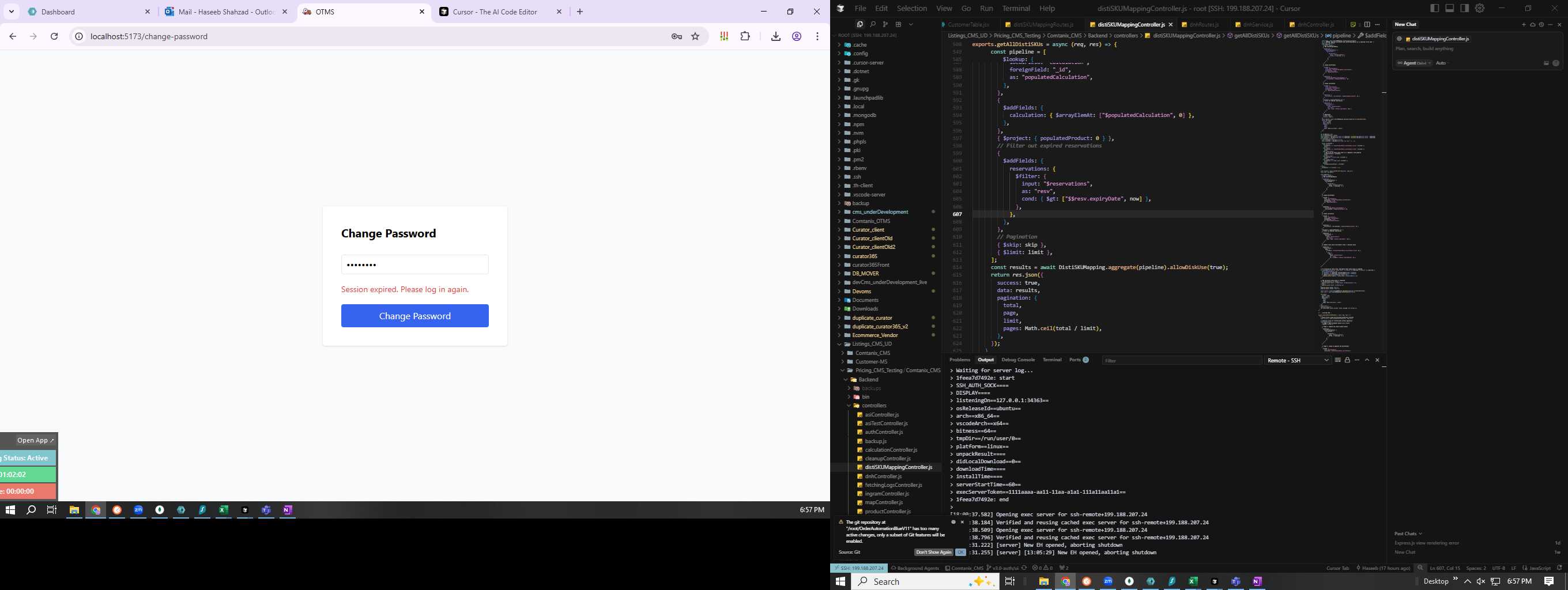Bookmark this page with the star icon
The height and width of the screenshot is (590, 1568).
point(695,36)
